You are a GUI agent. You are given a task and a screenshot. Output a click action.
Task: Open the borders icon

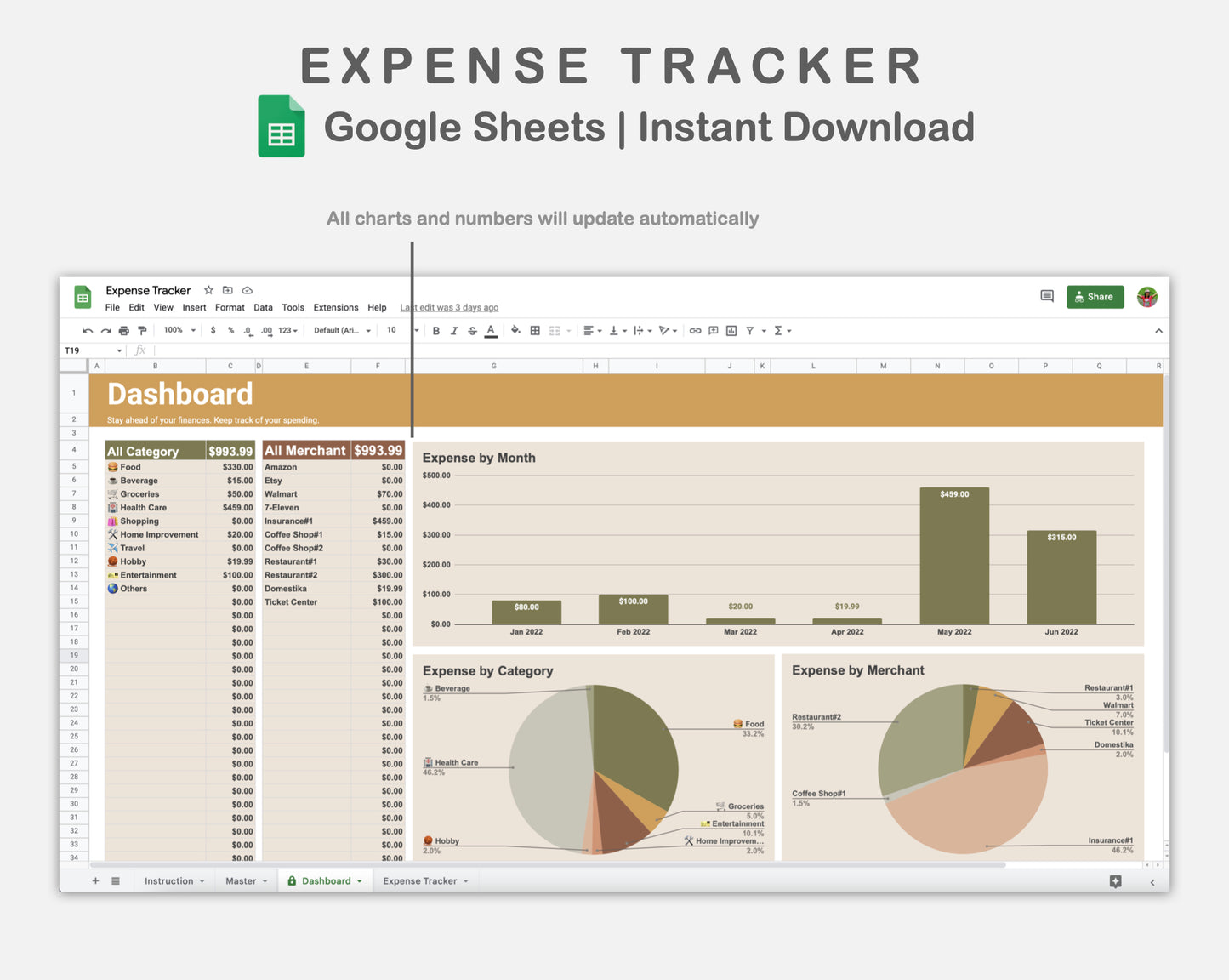point(534,330)
